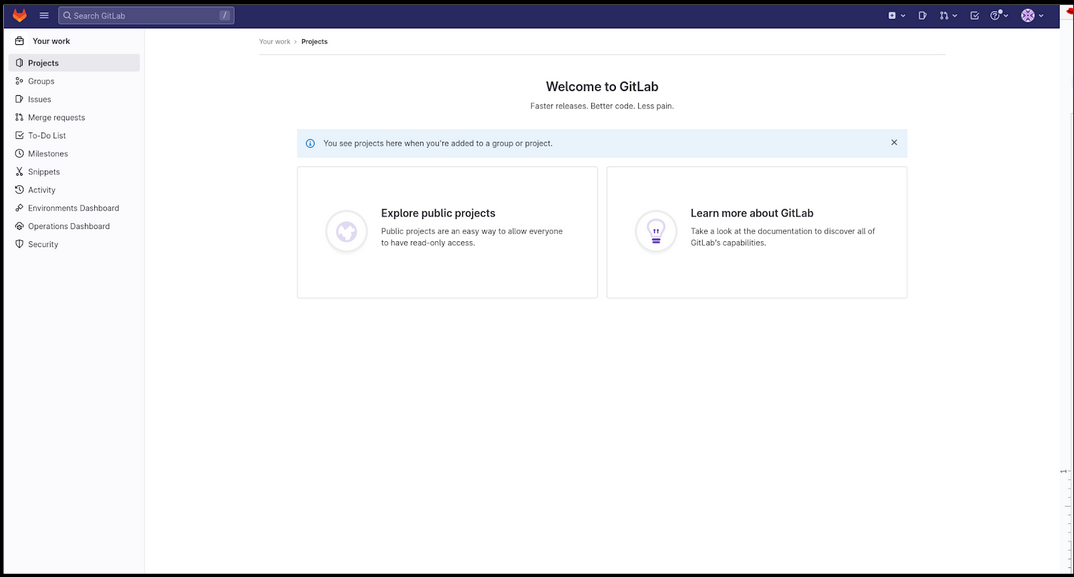Go to Milestones in sidebar

pos(74,154)
